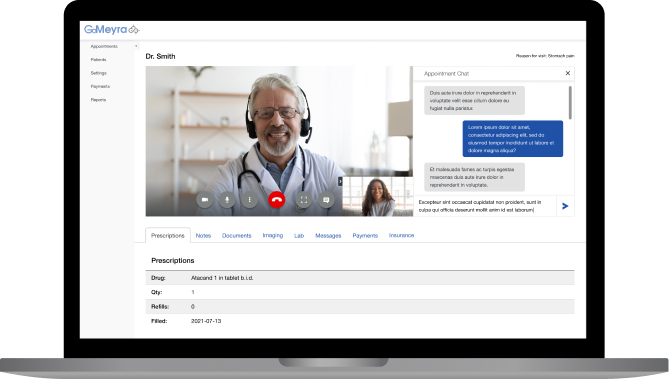Switch to the Imaging tab
Screen dimensions: 669x379
[273, 236]
